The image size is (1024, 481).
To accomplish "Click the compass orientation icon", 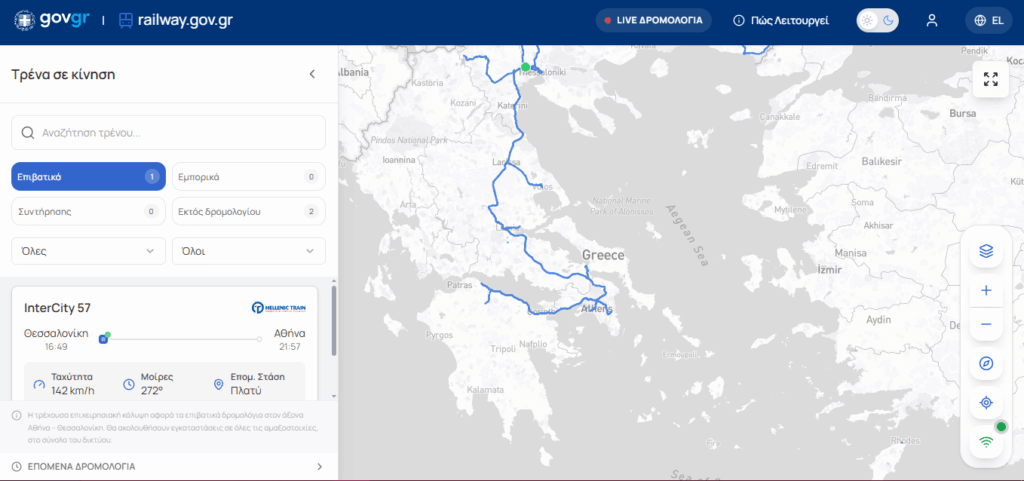I will (986, 363).
